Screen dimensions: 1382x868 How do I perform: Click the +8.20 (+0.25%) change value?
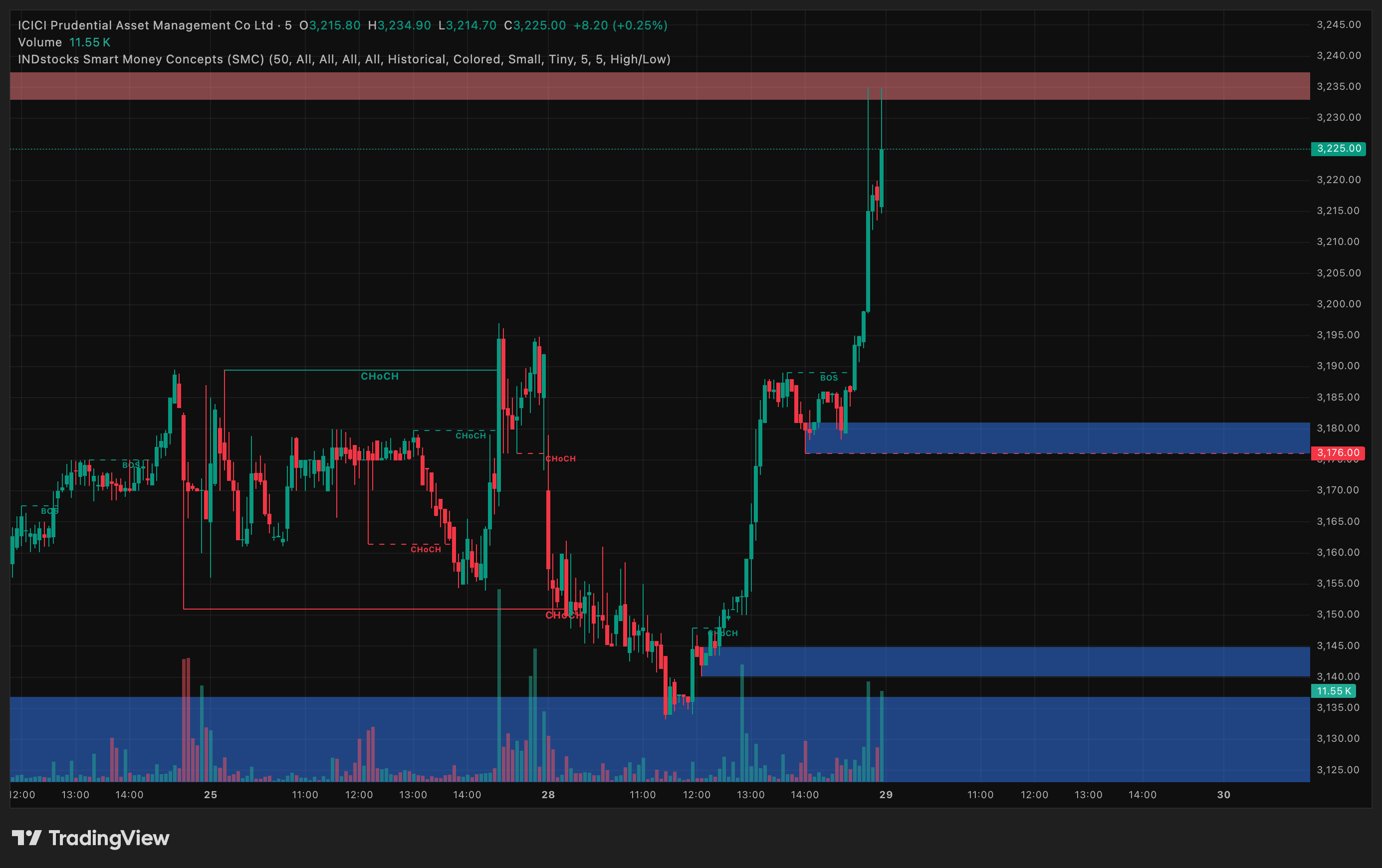(621, 25)
